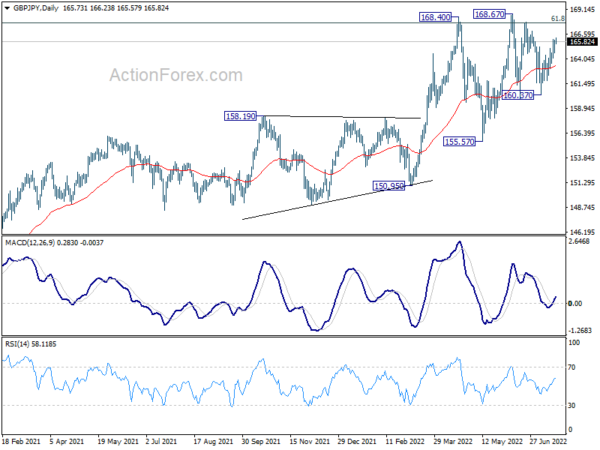Click the 17 Aug 2021 date label
This screenshot has width=600, height=450.
[213, 441]
